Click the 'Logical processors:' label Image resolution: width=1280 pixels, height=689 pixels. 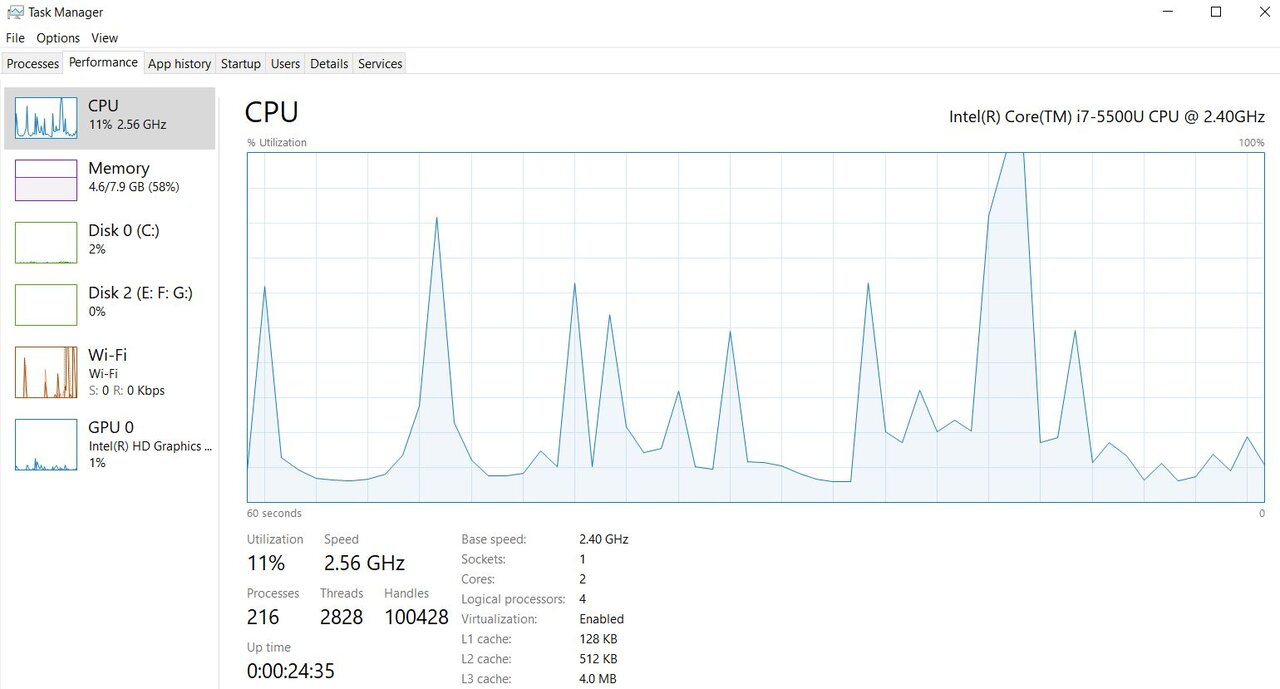click(513, 599)
